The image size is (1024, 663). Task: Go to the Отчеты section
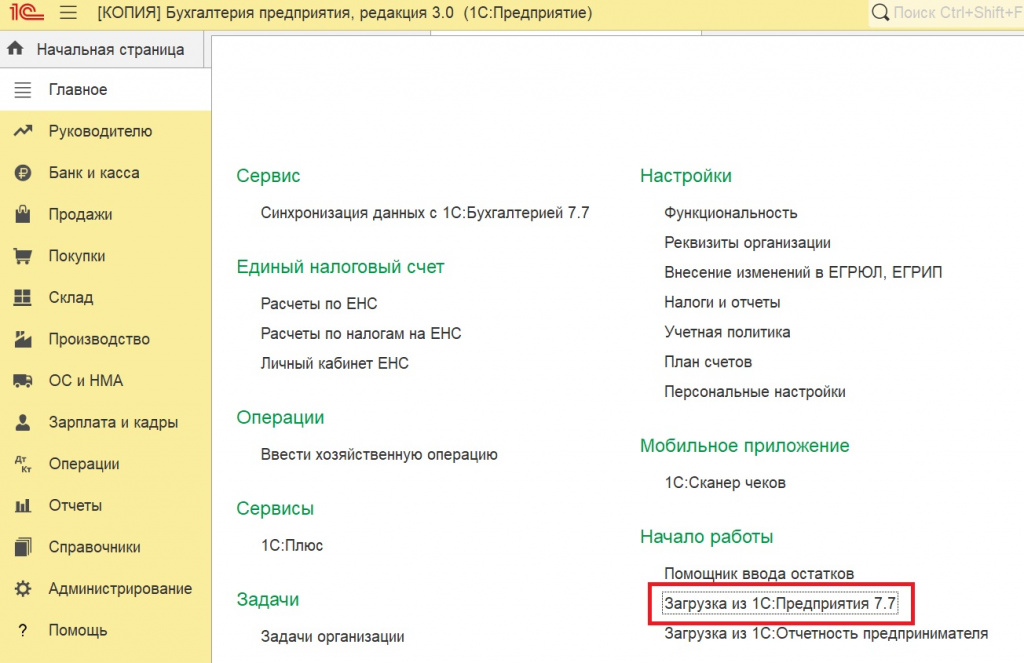click(105, 506)
